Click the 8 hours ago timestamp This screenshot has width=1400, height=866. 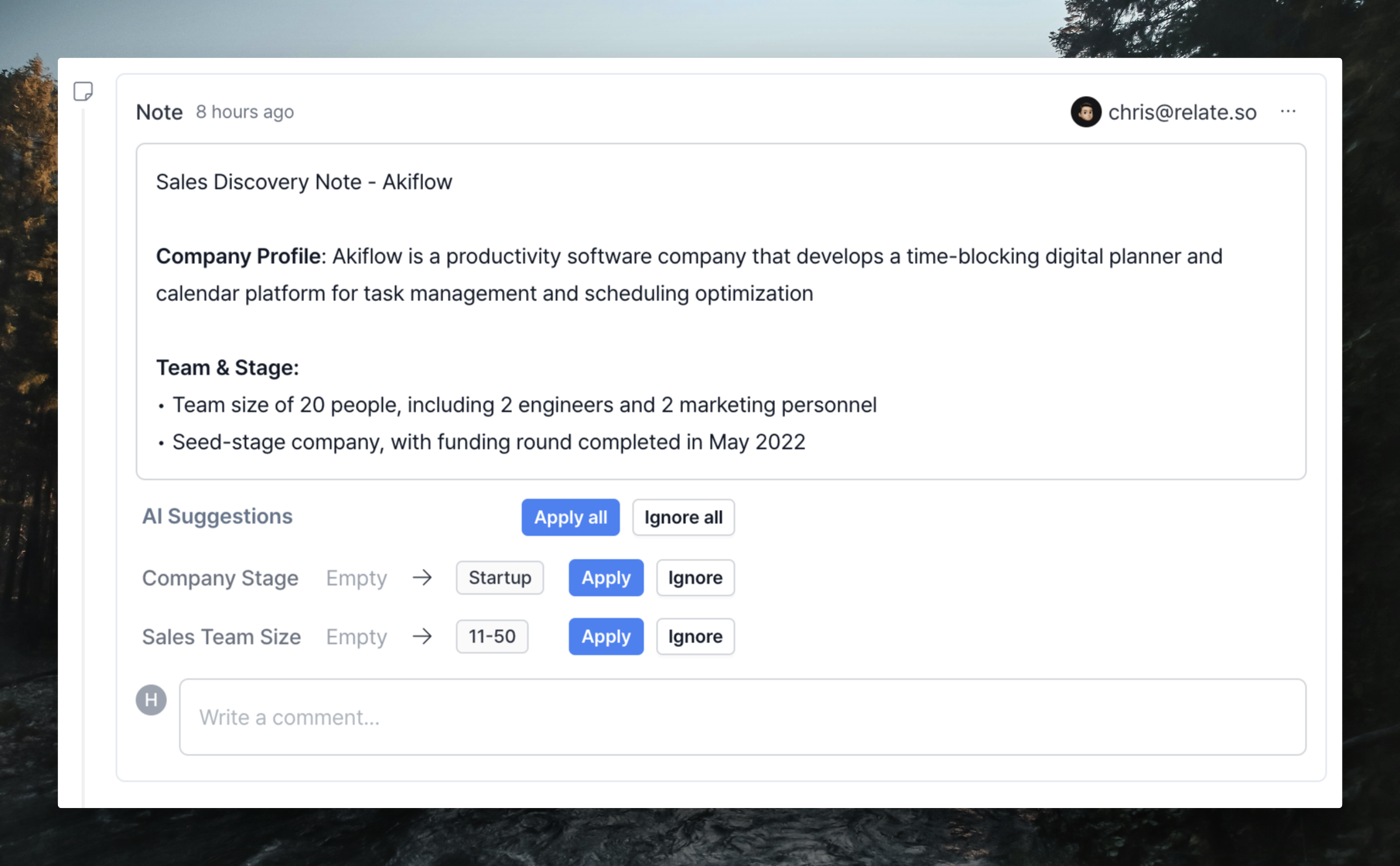pyautogui.click(x=244, y=111)
